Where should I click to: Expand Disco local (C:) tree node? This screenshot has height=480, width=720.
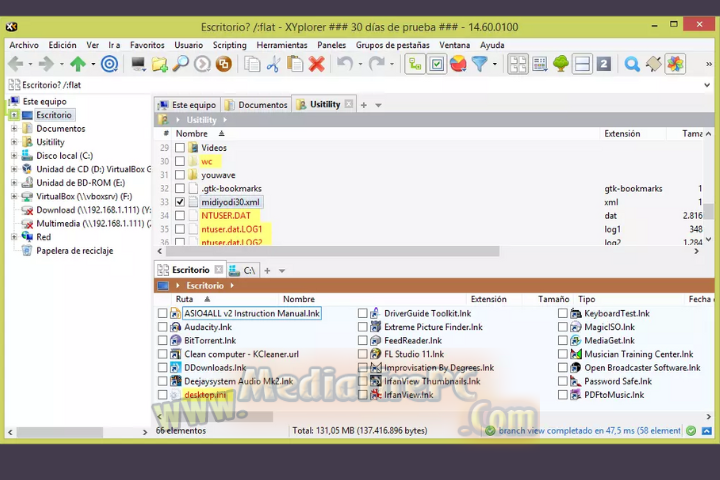[x=14, y=156]
